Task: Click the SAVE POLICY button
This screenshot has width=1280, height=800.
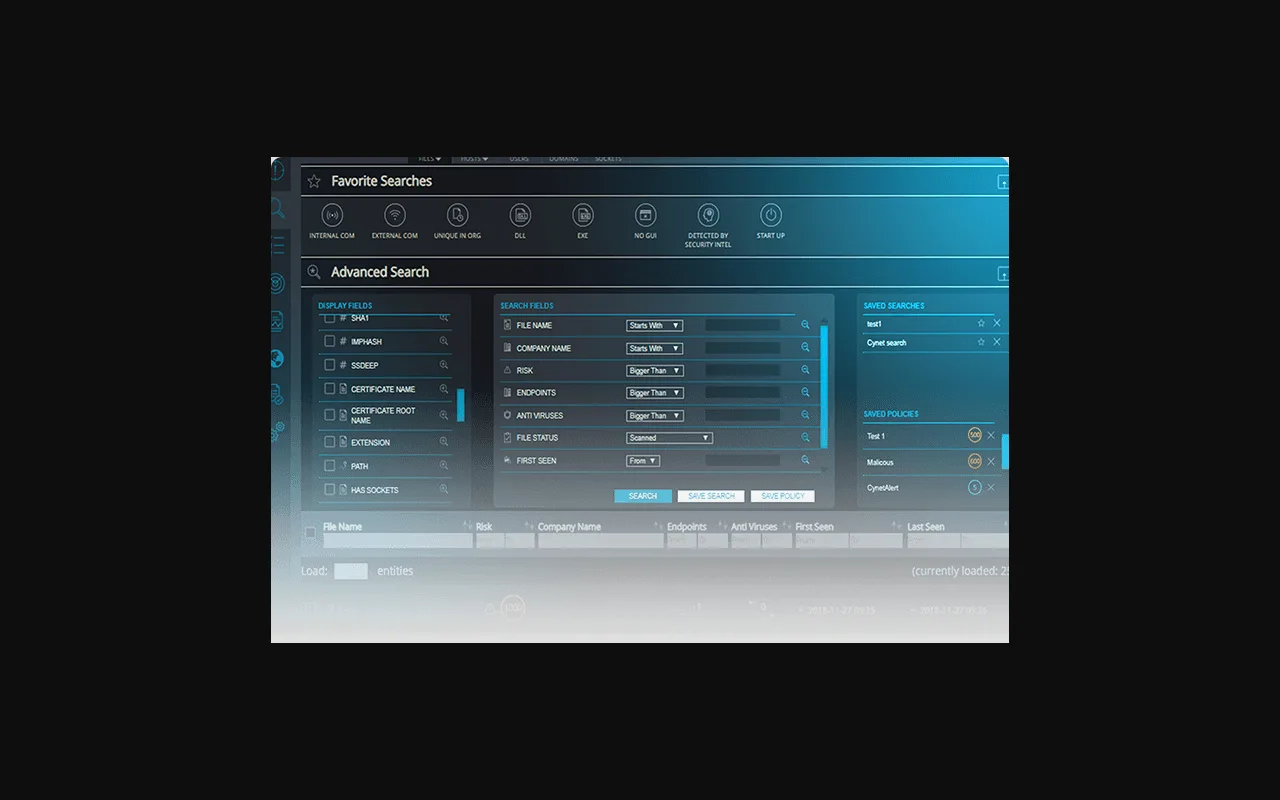Action: click(x=782, y=496)
